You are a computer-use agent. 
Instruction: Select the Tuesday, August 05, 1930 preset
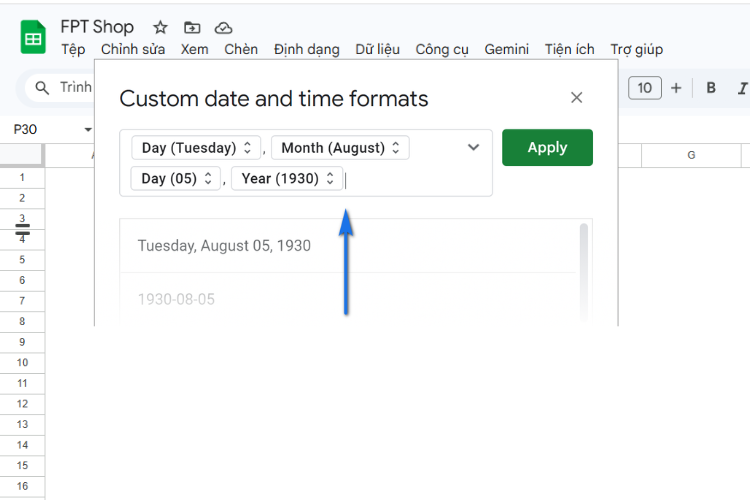[x=348, y=246]
